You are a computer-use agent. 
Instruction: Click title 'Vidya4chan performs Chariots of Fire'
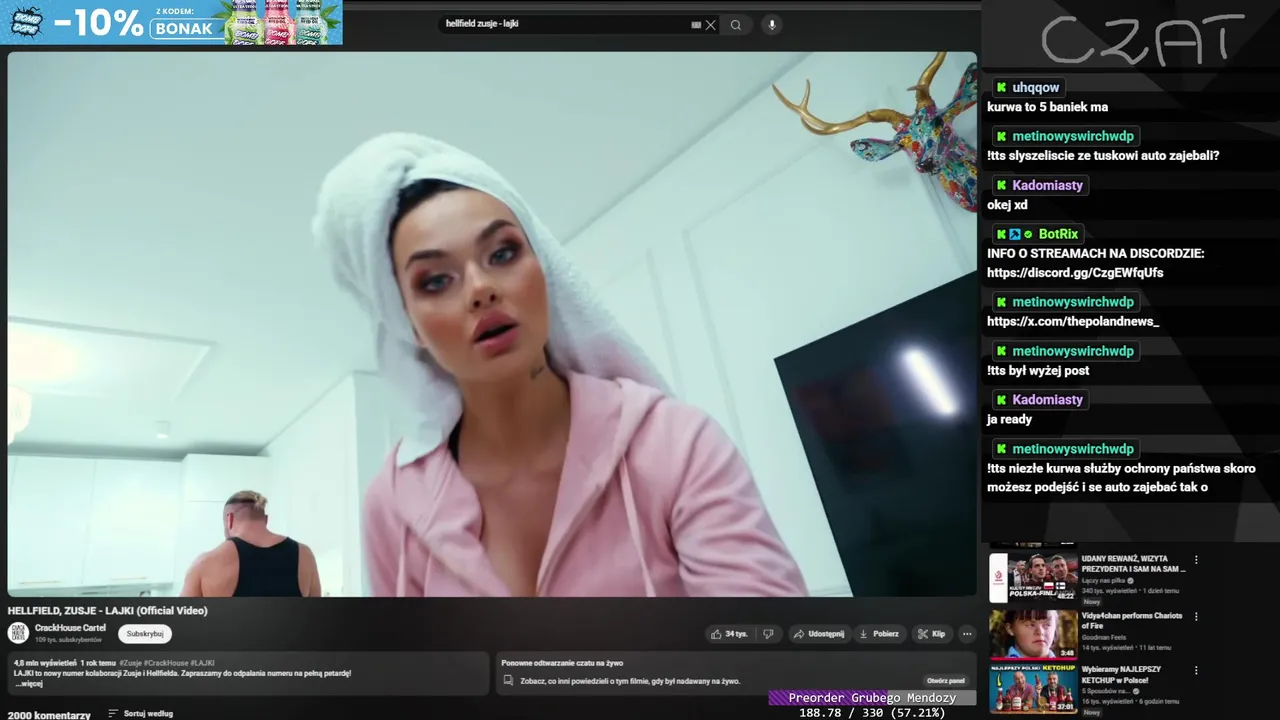pos(1132,620)
